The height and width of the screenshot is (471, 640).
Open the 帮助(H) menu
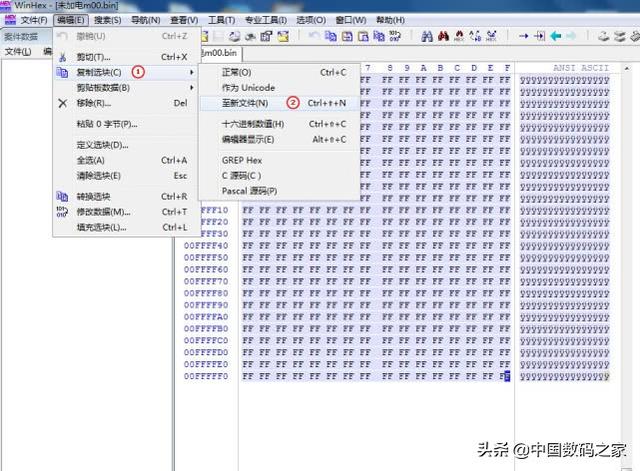(x=390, y=20)
